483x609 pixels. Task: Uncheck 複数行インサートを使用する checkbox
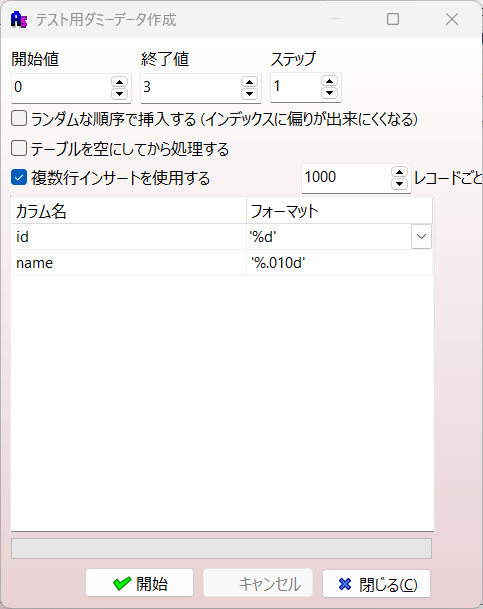click(x=19, y=177)
